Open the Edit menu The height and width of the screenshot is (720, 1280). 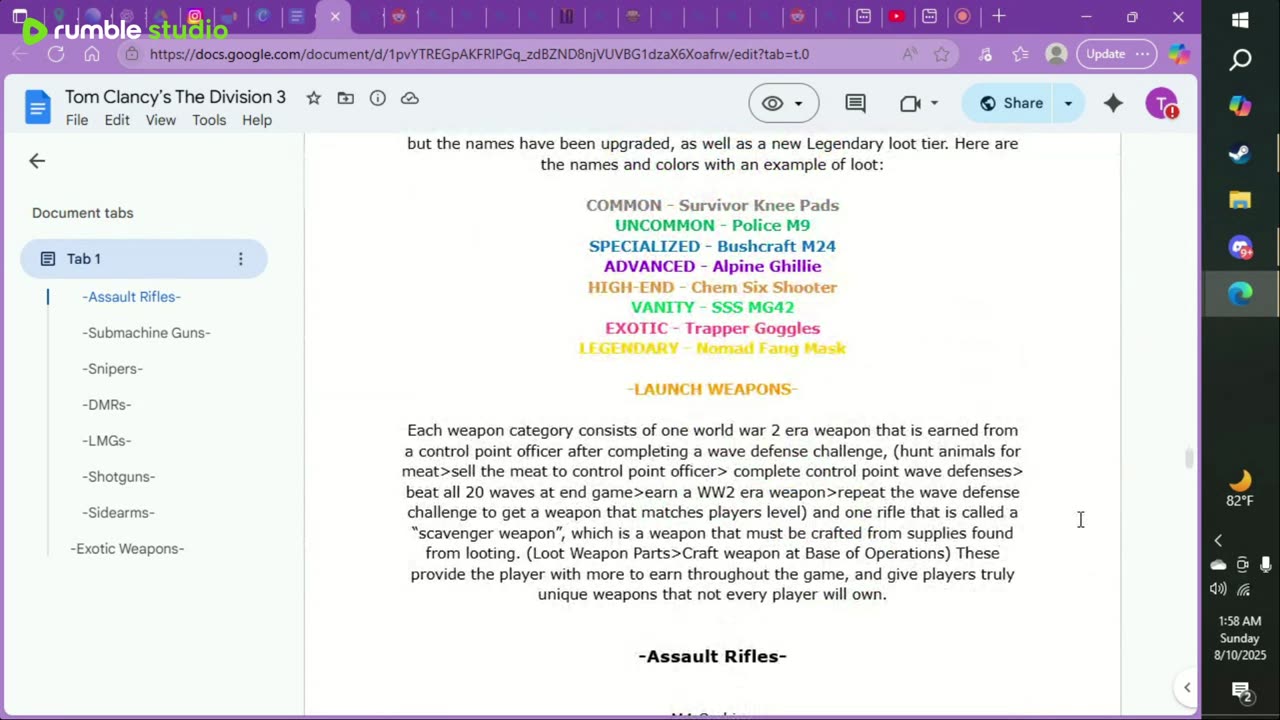click(x=117, y=120)
